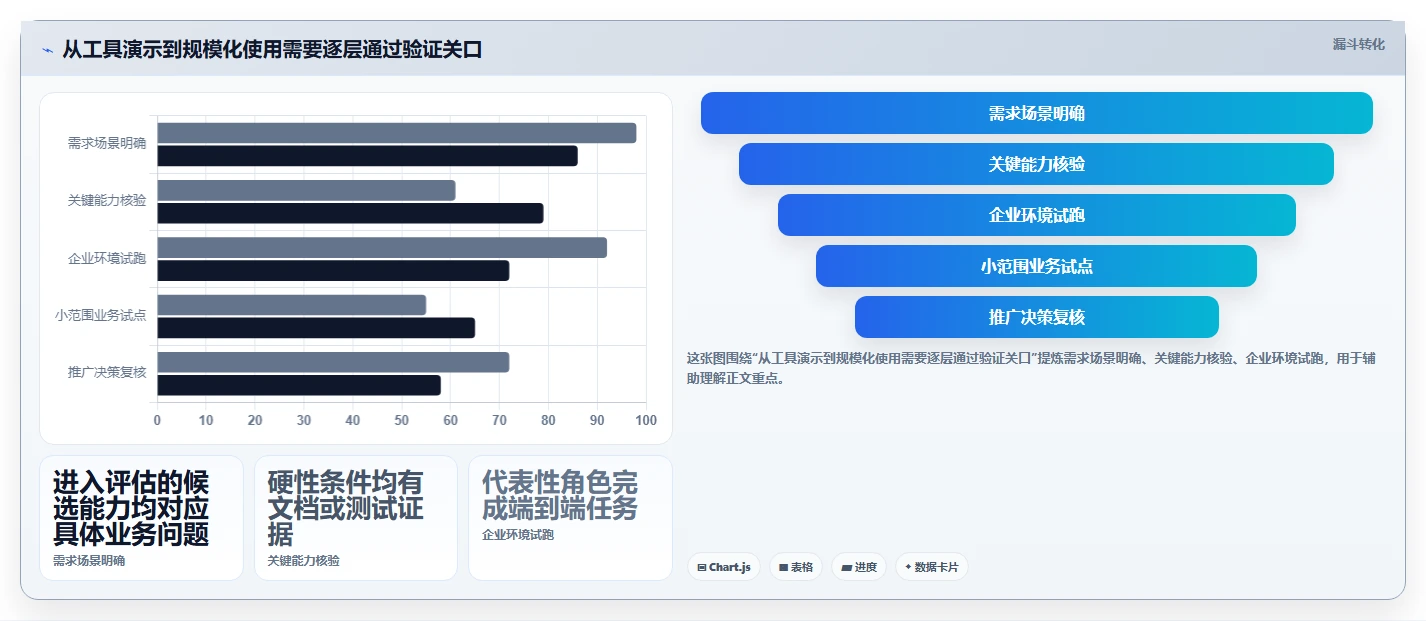Open the 硬性条件均有文档或测试证据 card
The width and height of the screenshot is (1426, 621).
point(356,518)
